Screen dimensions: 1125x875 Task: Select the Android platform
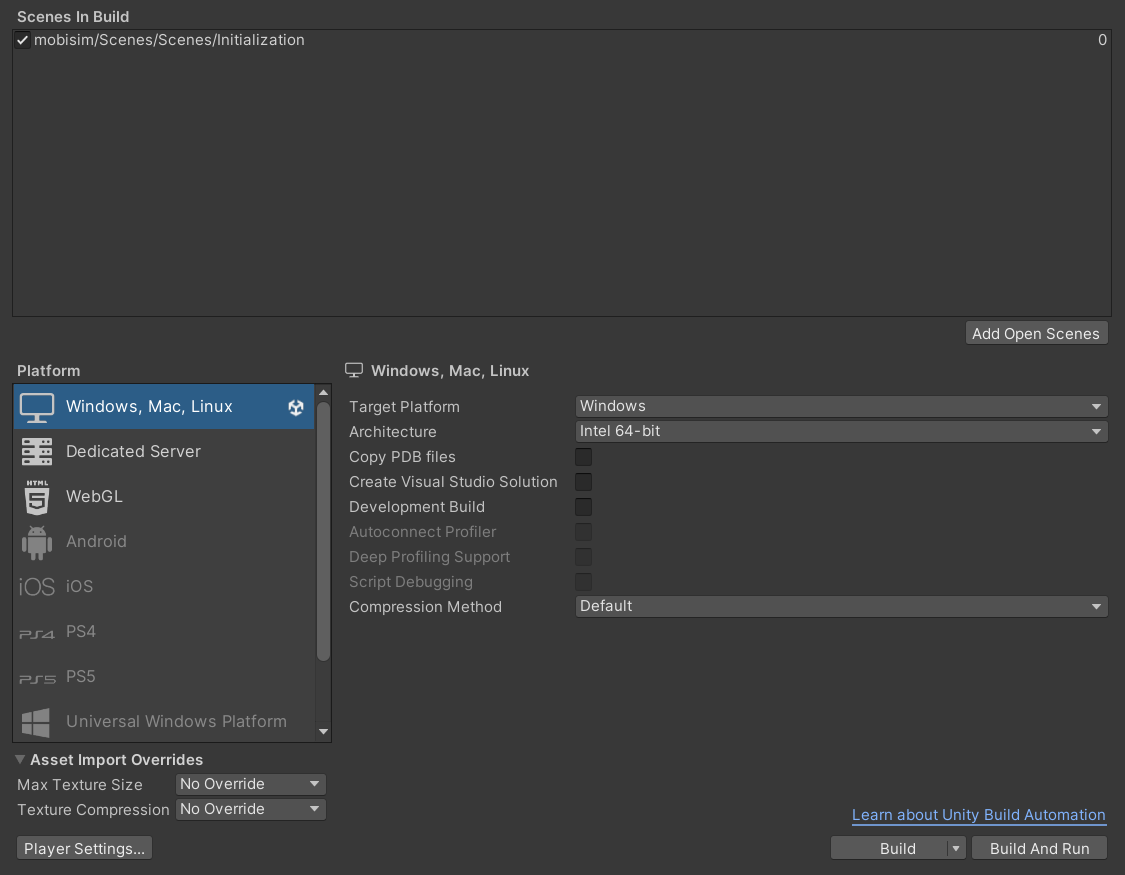point(164,542)
